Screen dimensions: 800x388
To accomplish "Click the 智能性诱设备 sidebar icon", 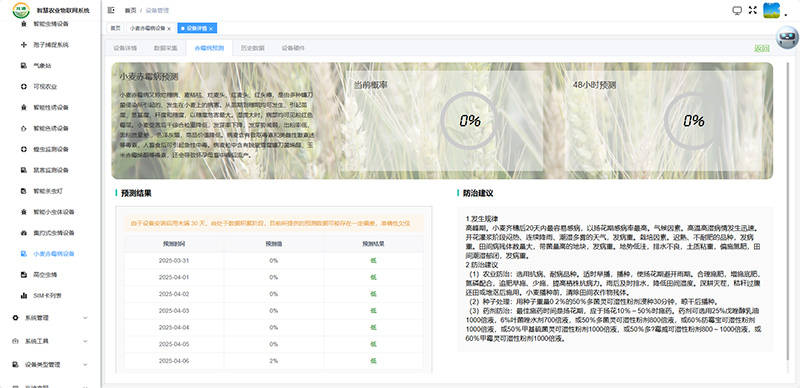I will (23, 108).
